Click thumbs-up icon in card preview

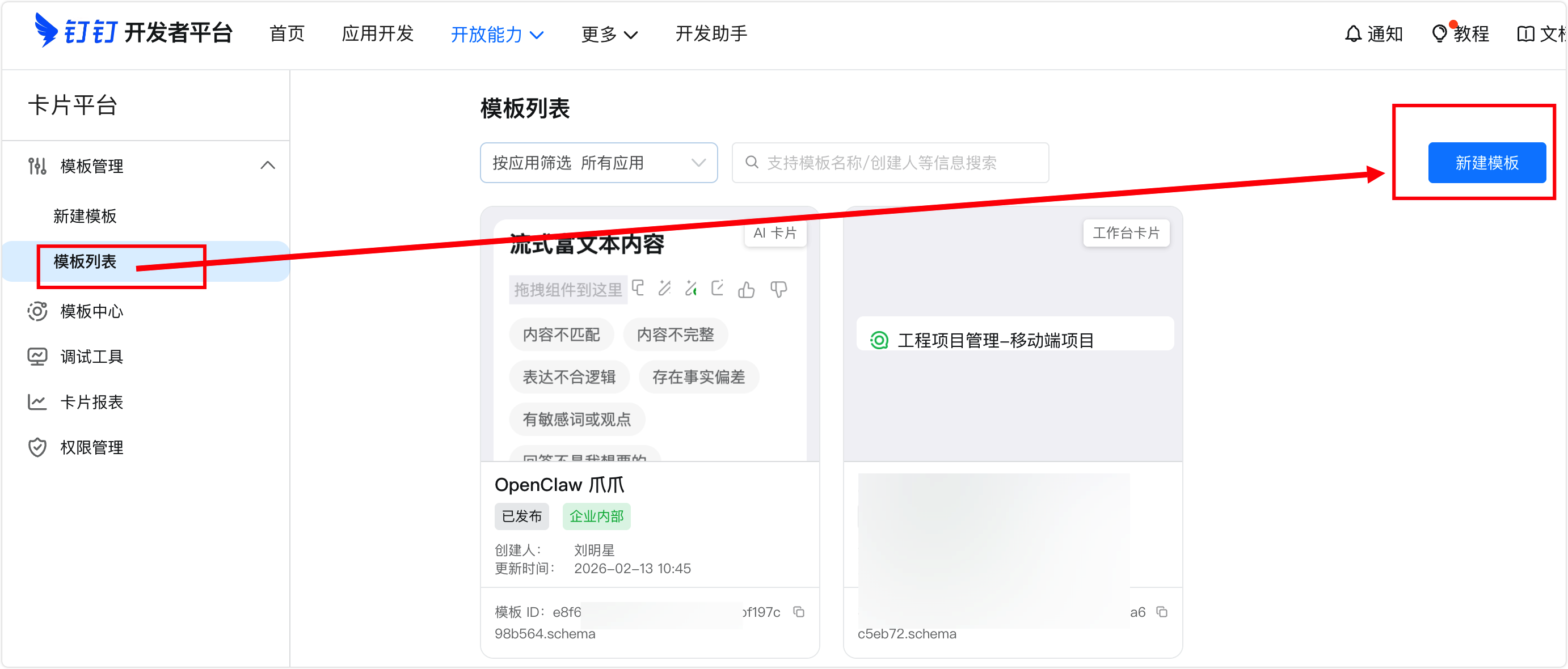pos(746,290)
